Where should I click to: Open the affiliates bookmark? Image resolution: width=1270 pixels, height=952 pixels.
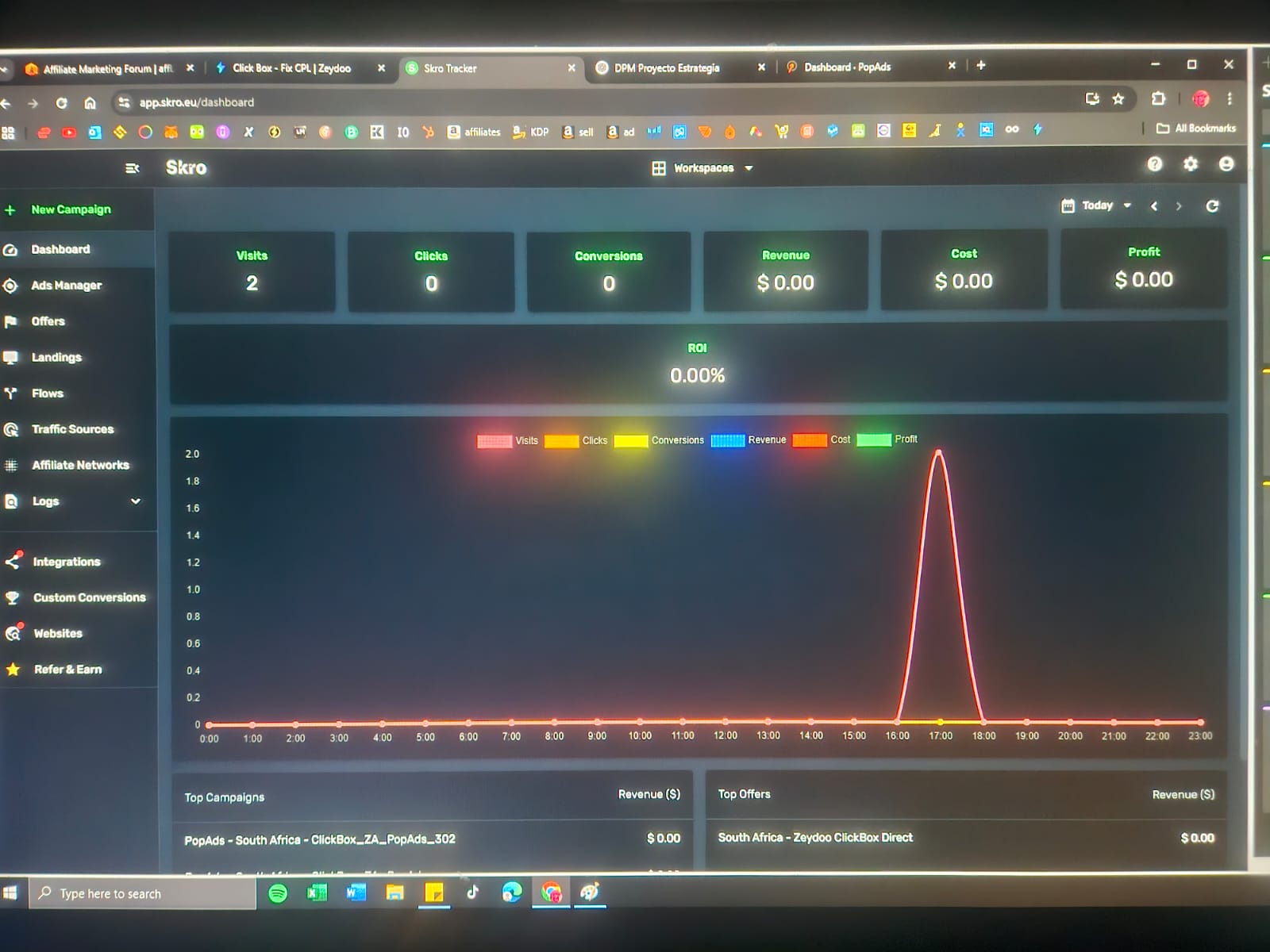474,132
